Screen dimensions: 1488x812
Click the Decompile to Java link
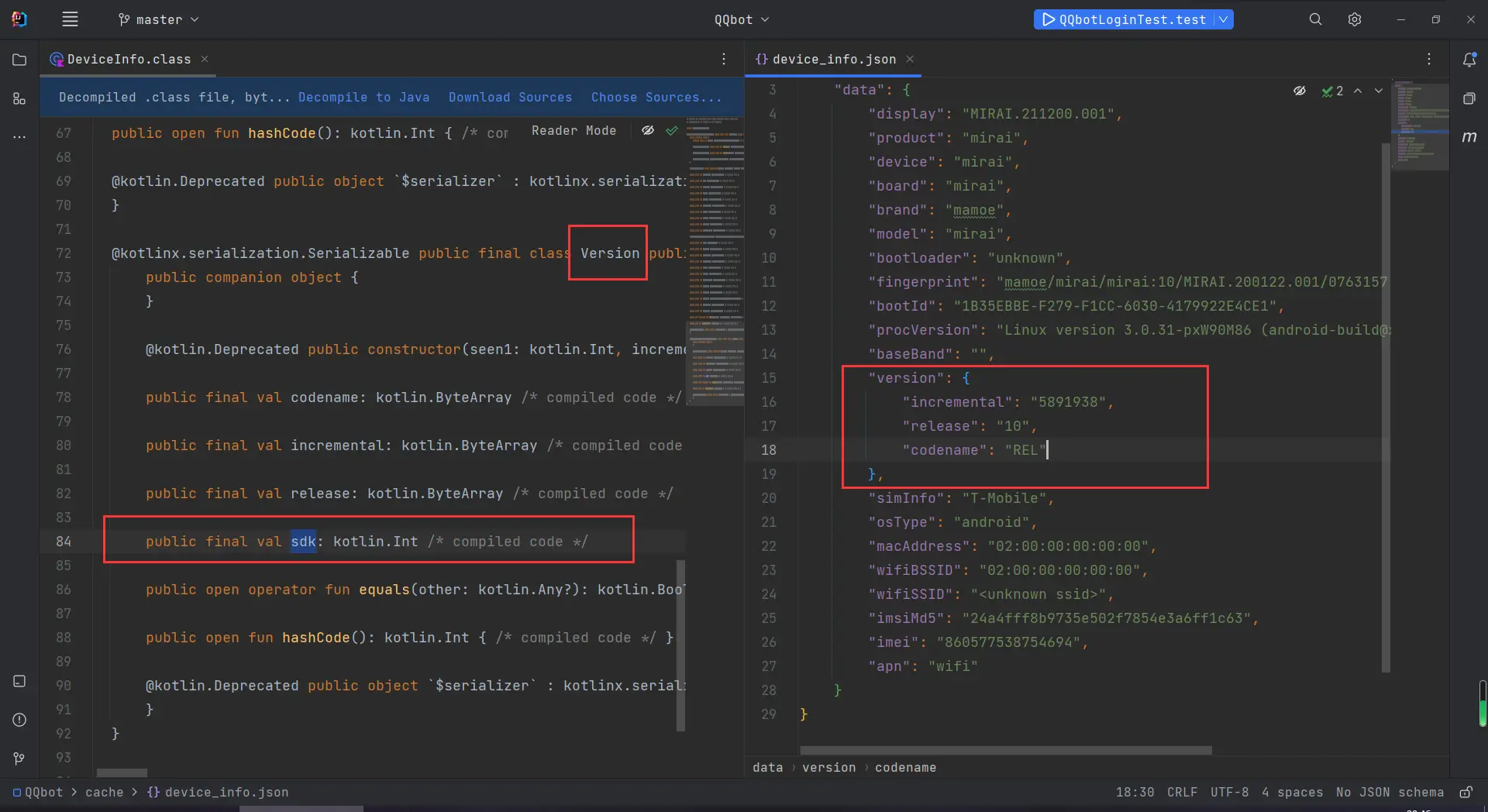click(x=364, y=97)
